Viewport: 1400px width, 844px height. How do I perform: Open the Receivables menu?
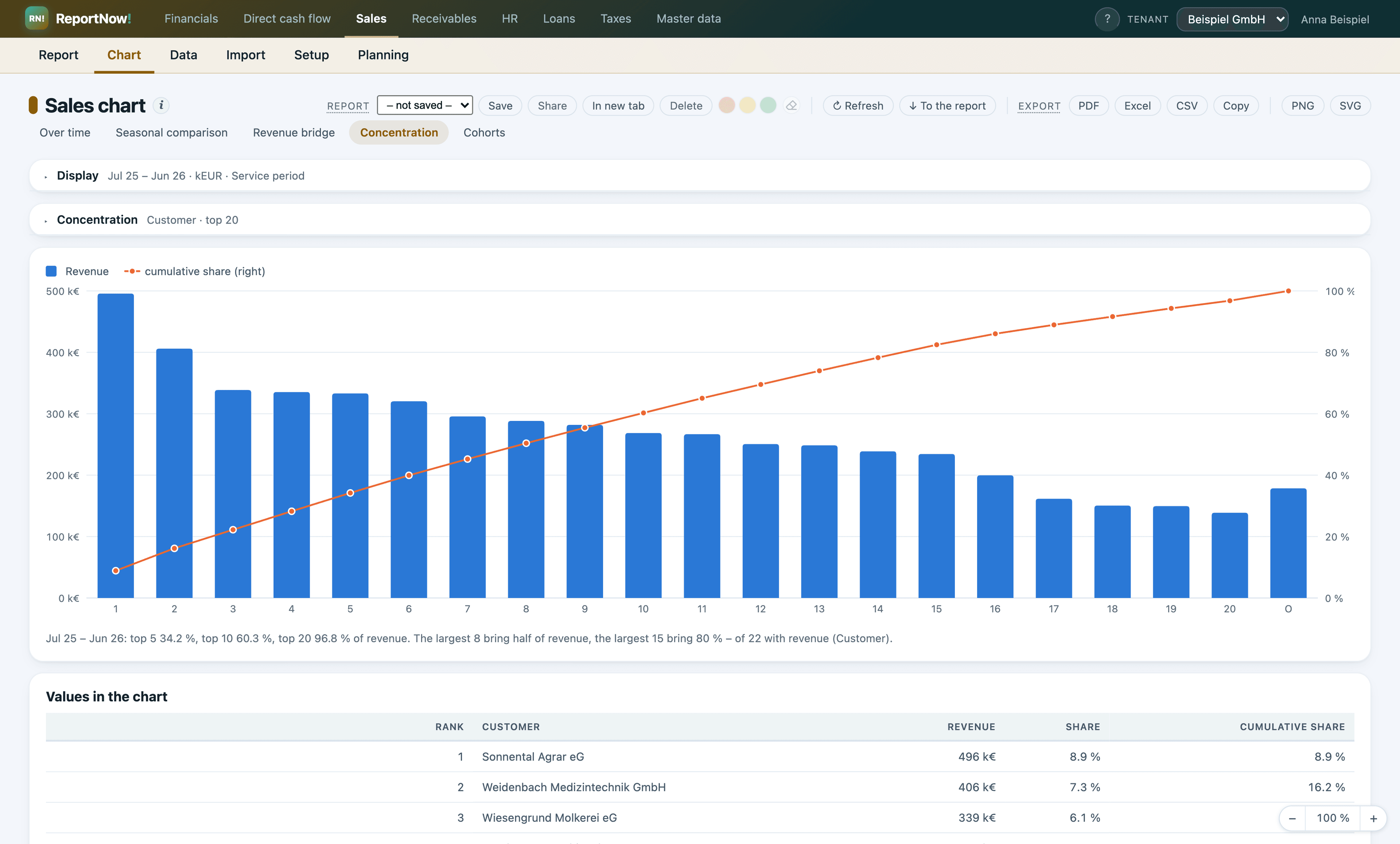(444, 19)
